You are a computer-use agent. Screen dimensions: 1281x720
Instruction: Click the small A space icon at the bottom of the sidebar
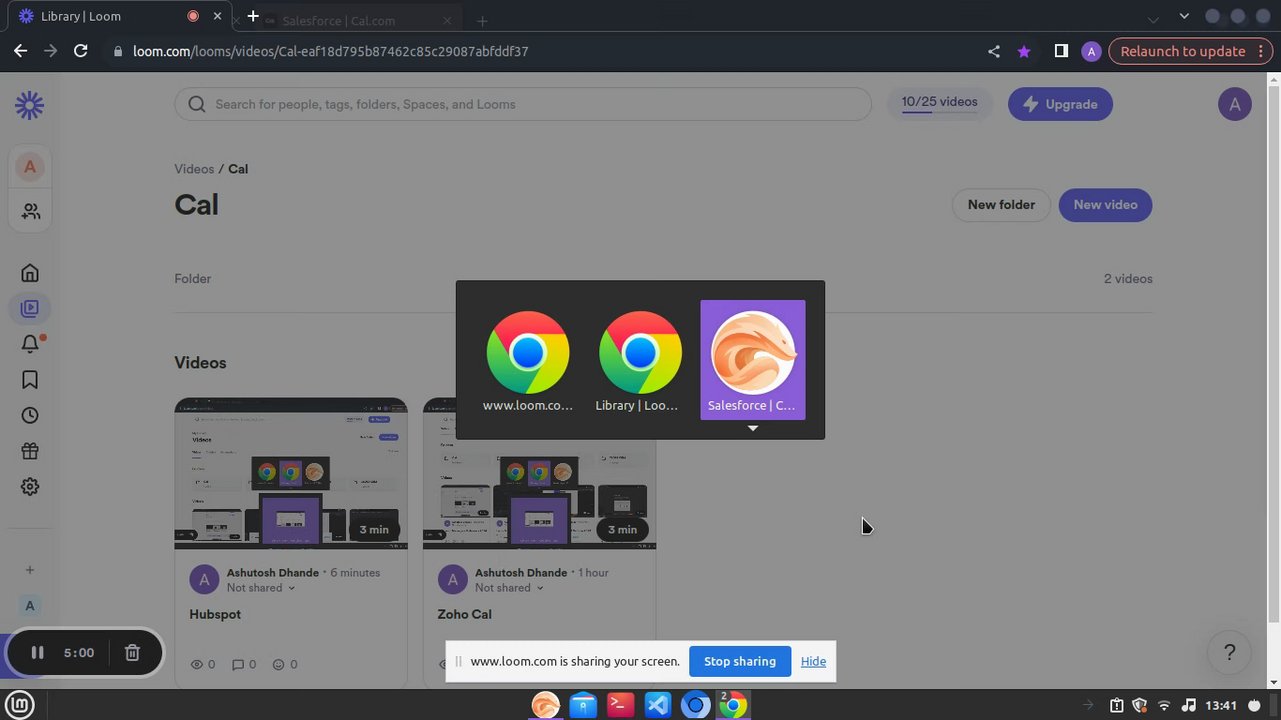(30, 606)
